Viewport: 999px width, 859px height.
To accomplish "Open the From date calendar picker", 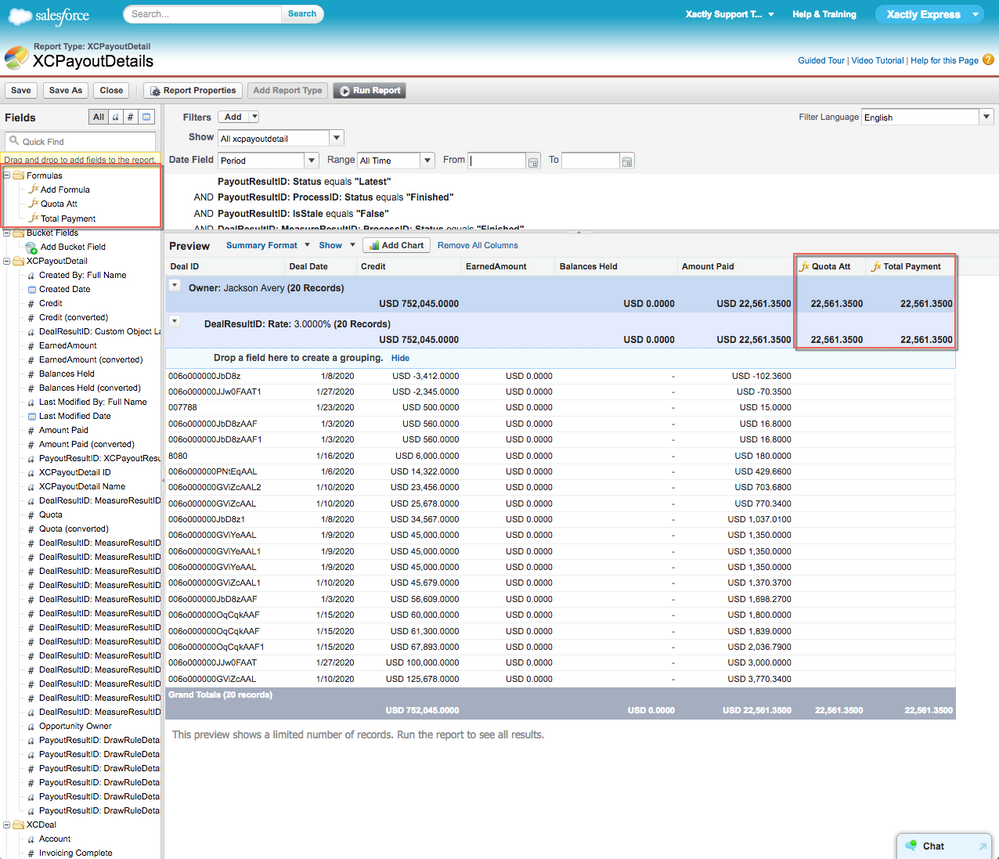I will pos(533,161).
